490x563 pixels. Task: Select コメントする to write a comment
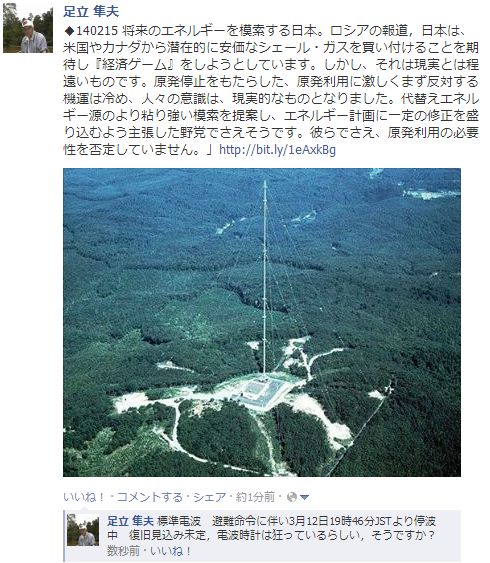(x=150, y=497)
